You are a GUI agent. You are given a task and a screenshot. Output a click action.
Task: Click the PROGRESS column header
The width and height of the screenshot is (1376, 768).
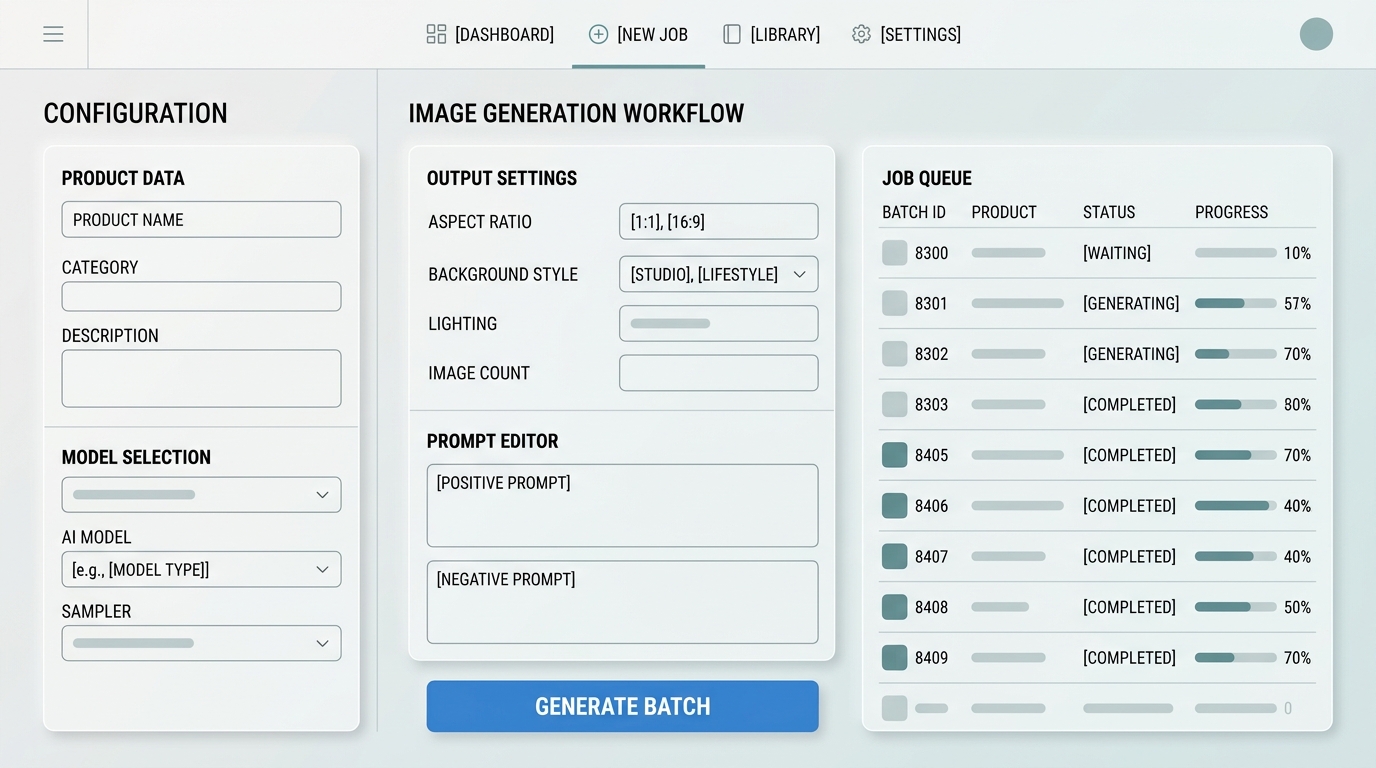pos(1231,212)
